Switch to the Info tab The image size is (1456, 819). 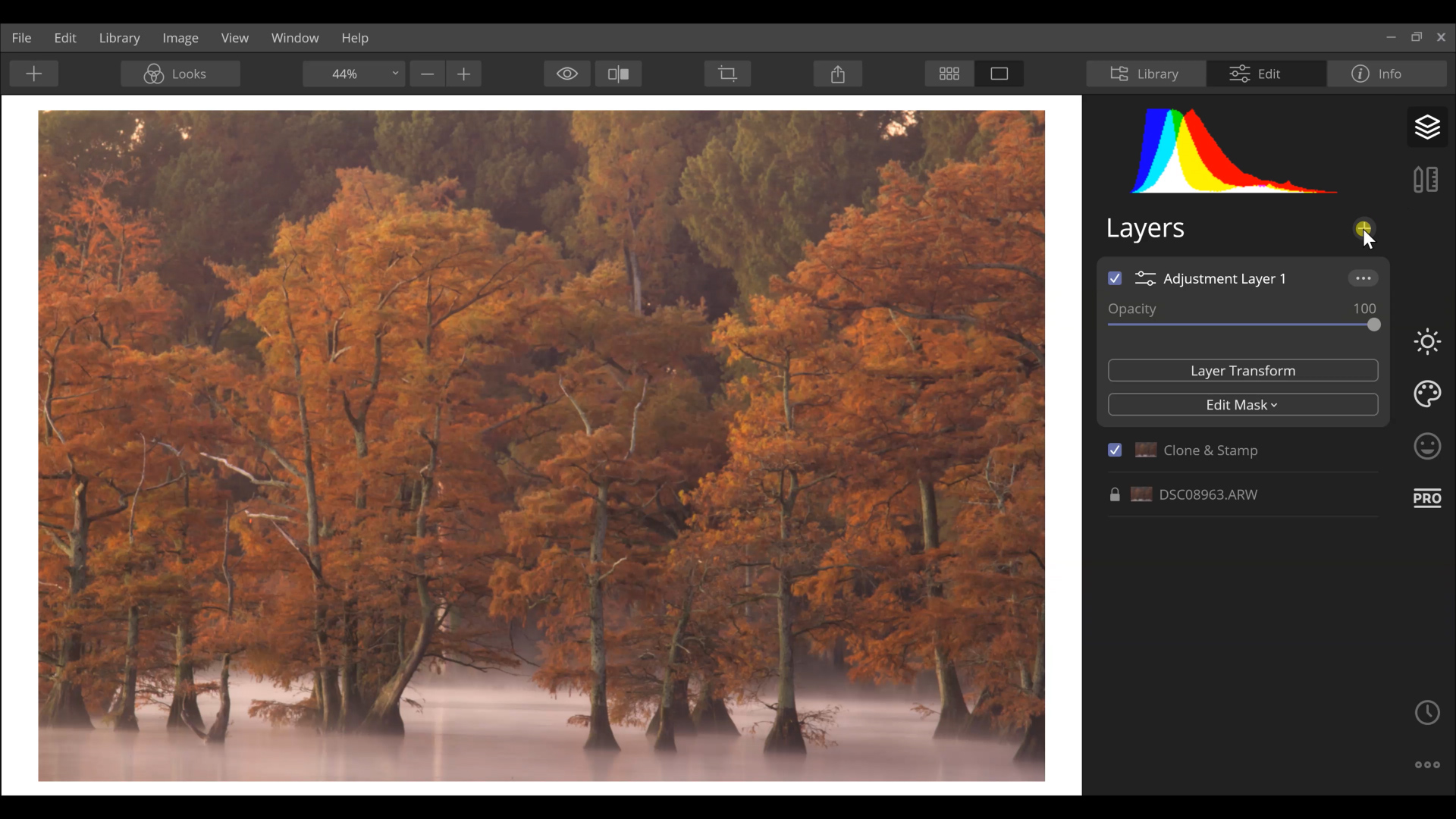click(1387, 74)
